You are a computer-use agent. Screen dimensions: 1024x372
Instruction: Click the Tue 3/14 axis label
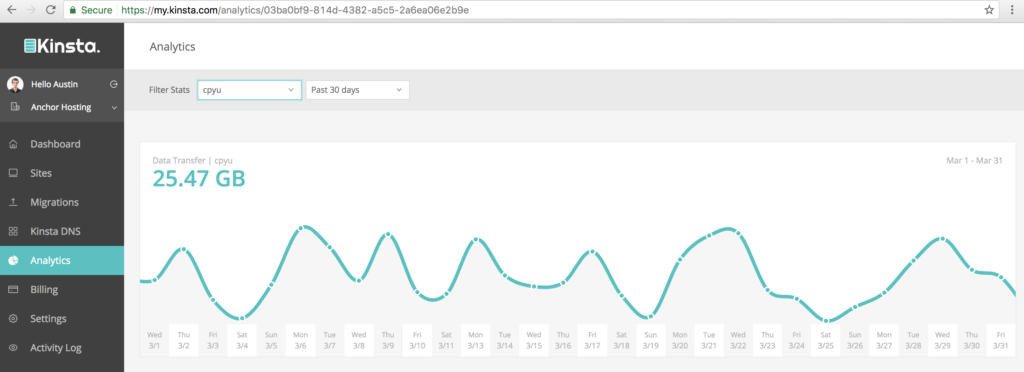[x=505, y=339]
